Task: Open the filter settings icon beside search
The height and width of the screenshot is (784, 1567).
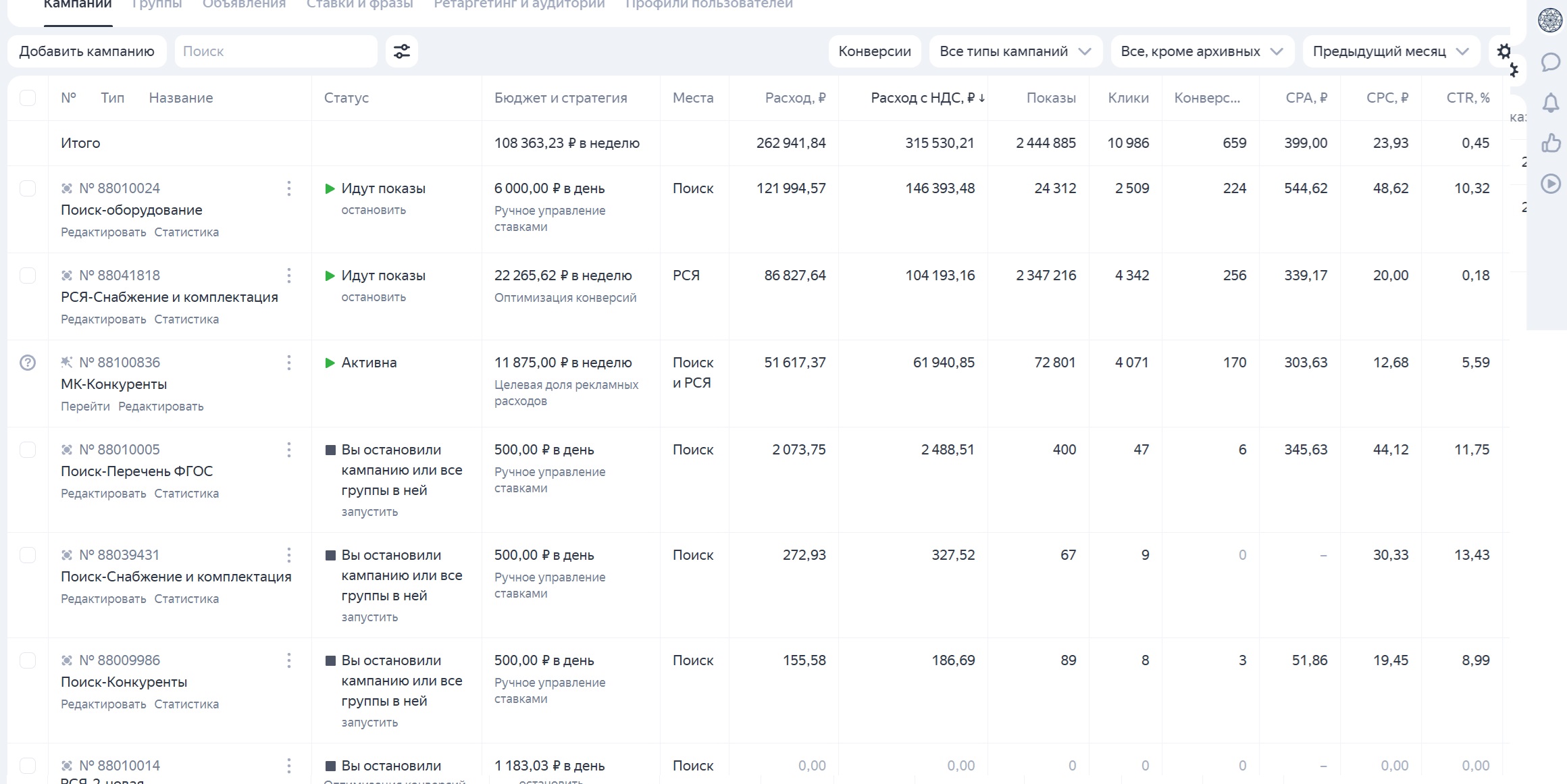Action: [402, 51]
